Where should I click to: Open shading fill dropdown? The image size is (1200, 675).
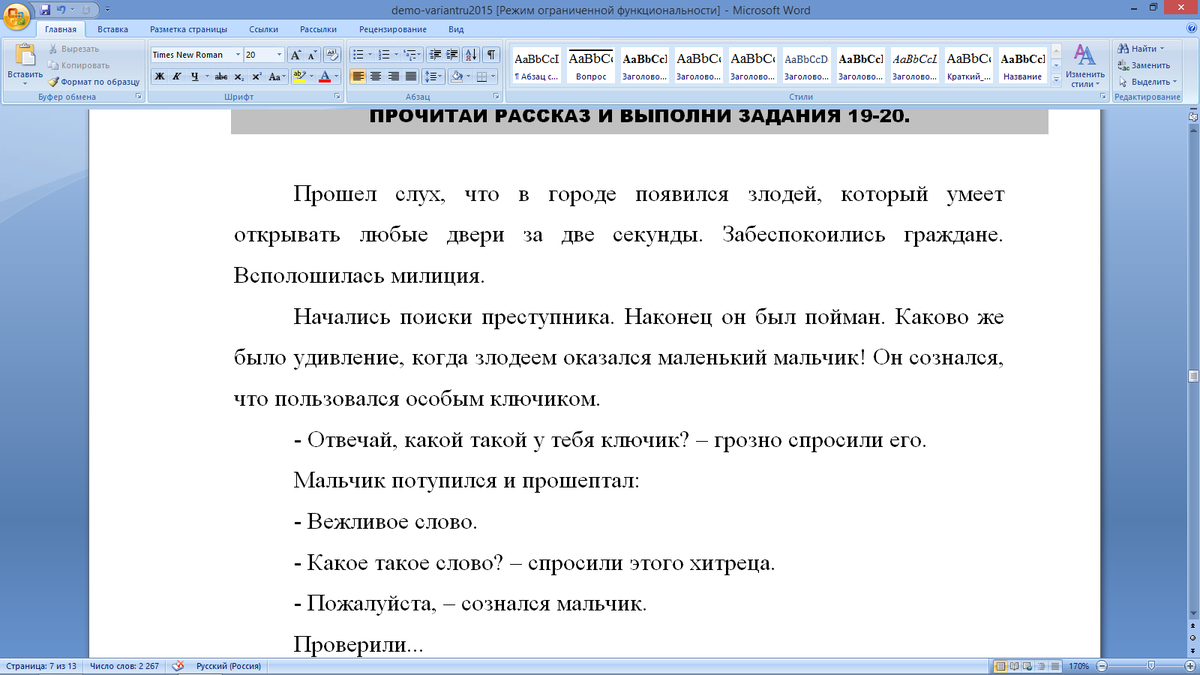coord(467,76)
